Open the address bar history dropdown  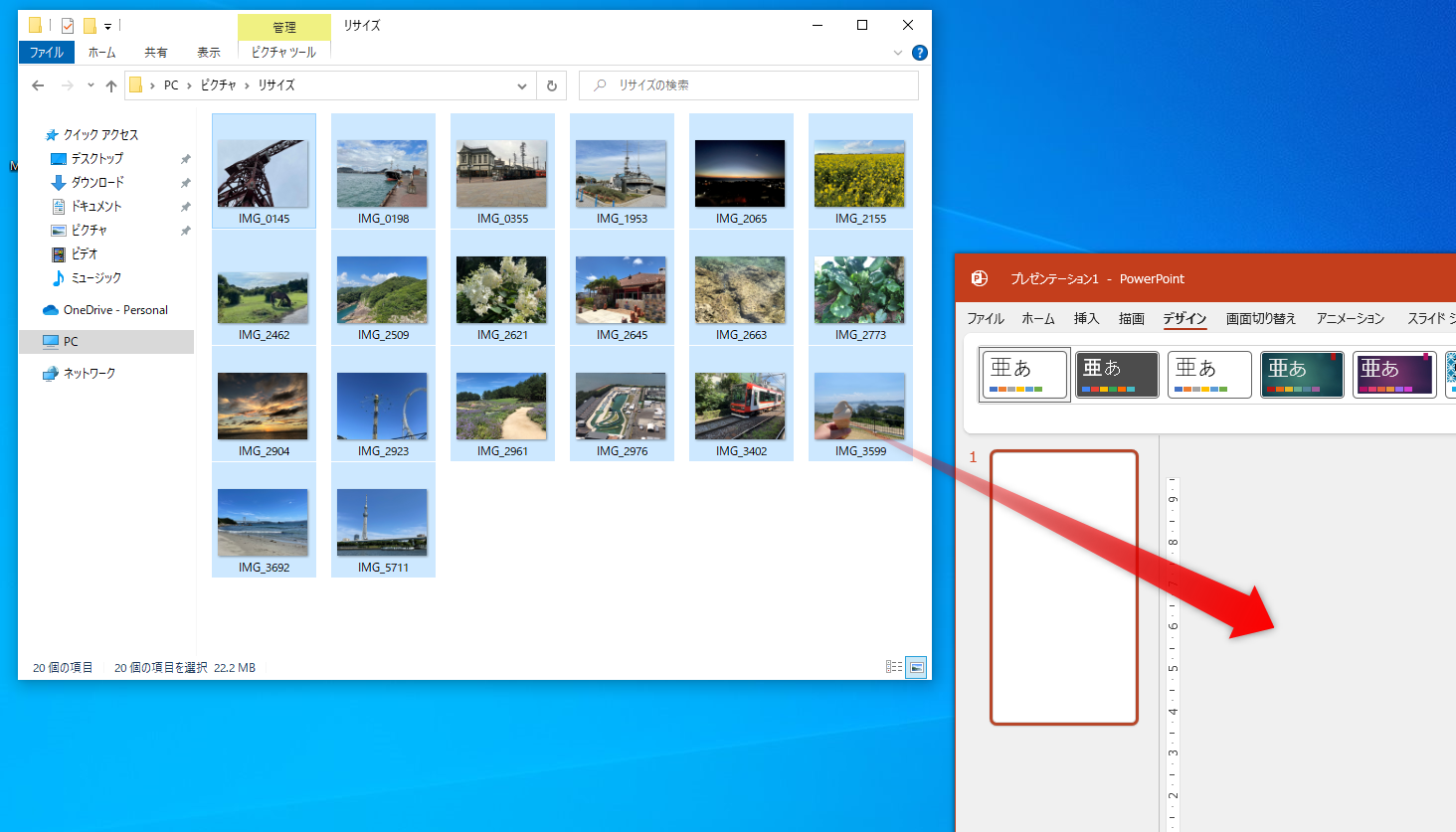click(x=521, y=85)
